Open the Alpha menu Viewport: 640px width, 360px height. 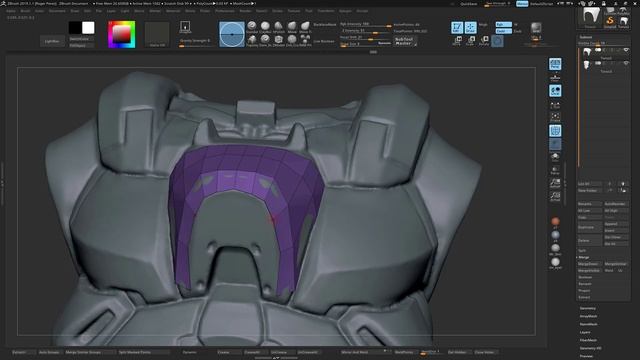(x=11, y=11)
